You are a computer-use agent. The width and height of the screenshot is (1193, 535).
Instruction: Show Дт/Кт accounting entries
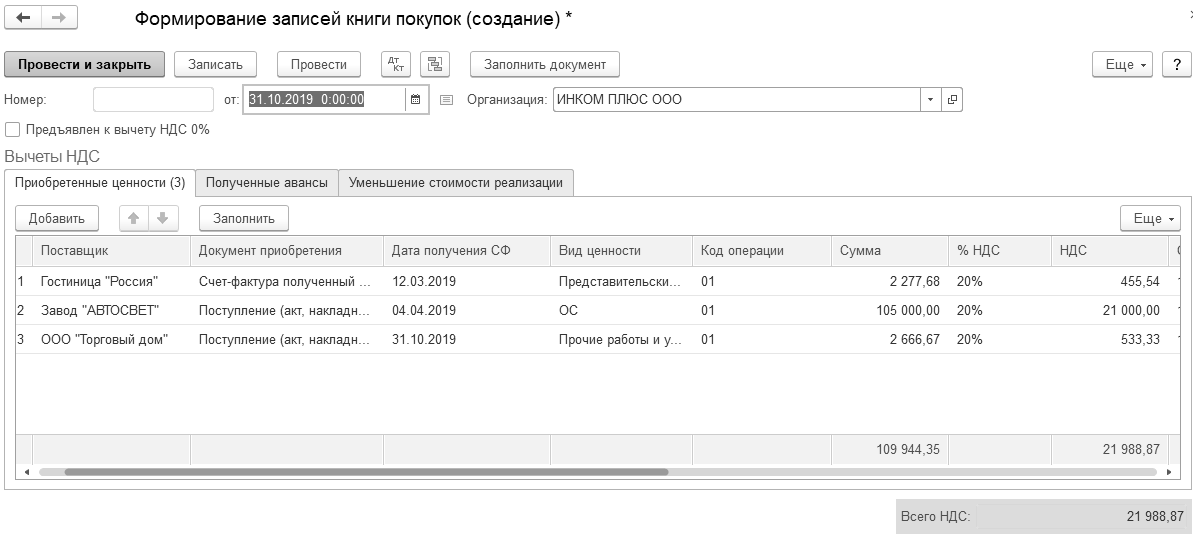tap(397, 64)
